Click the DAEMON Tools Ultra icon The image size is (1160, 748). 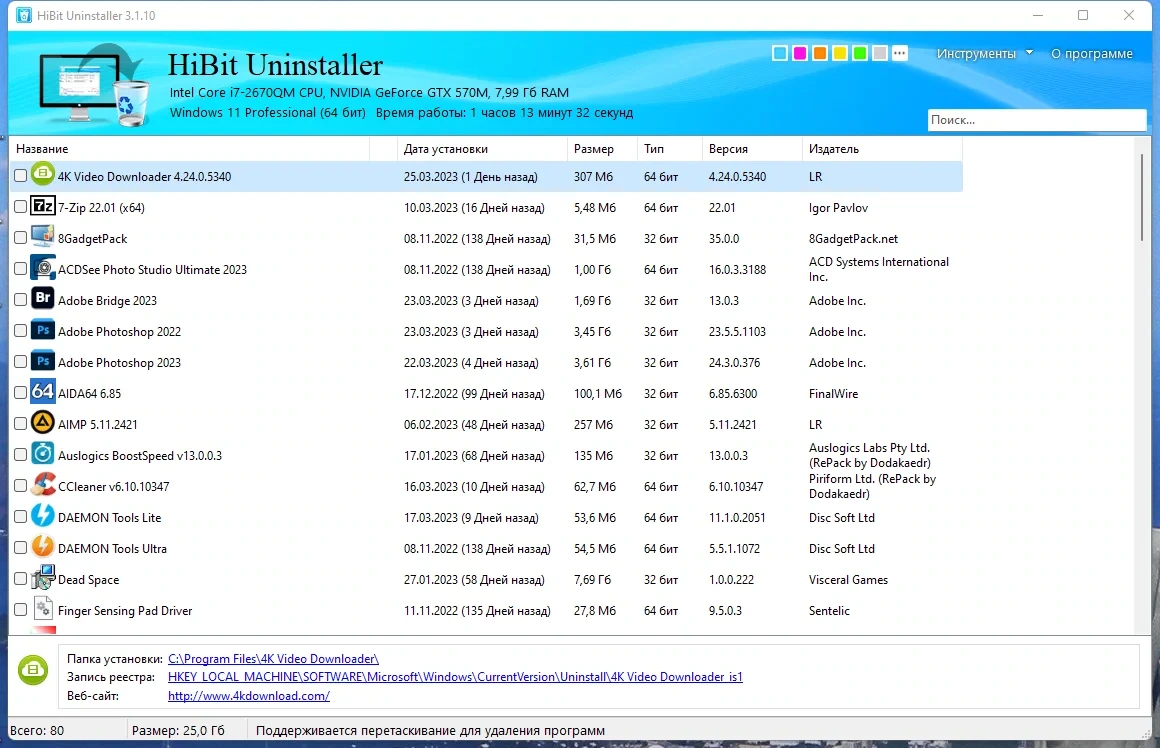click(43, 547)
